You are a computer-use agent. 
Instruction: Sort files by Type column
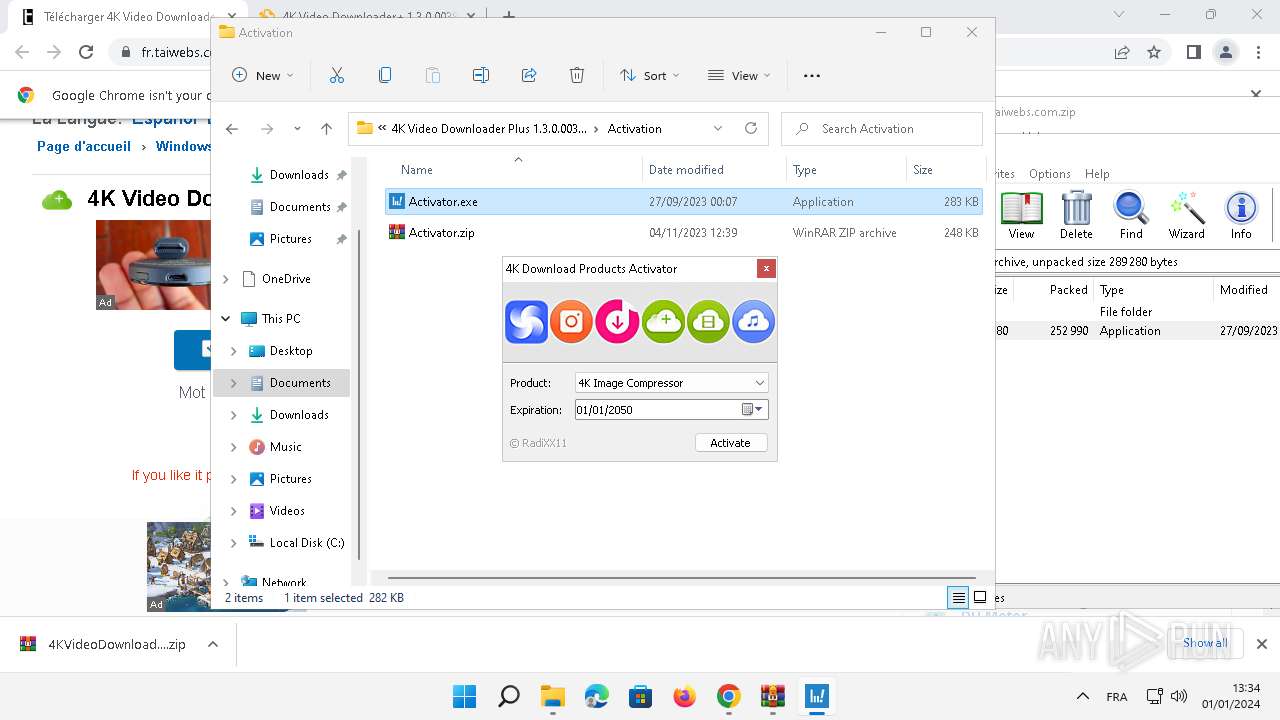(x=805, y=170)
